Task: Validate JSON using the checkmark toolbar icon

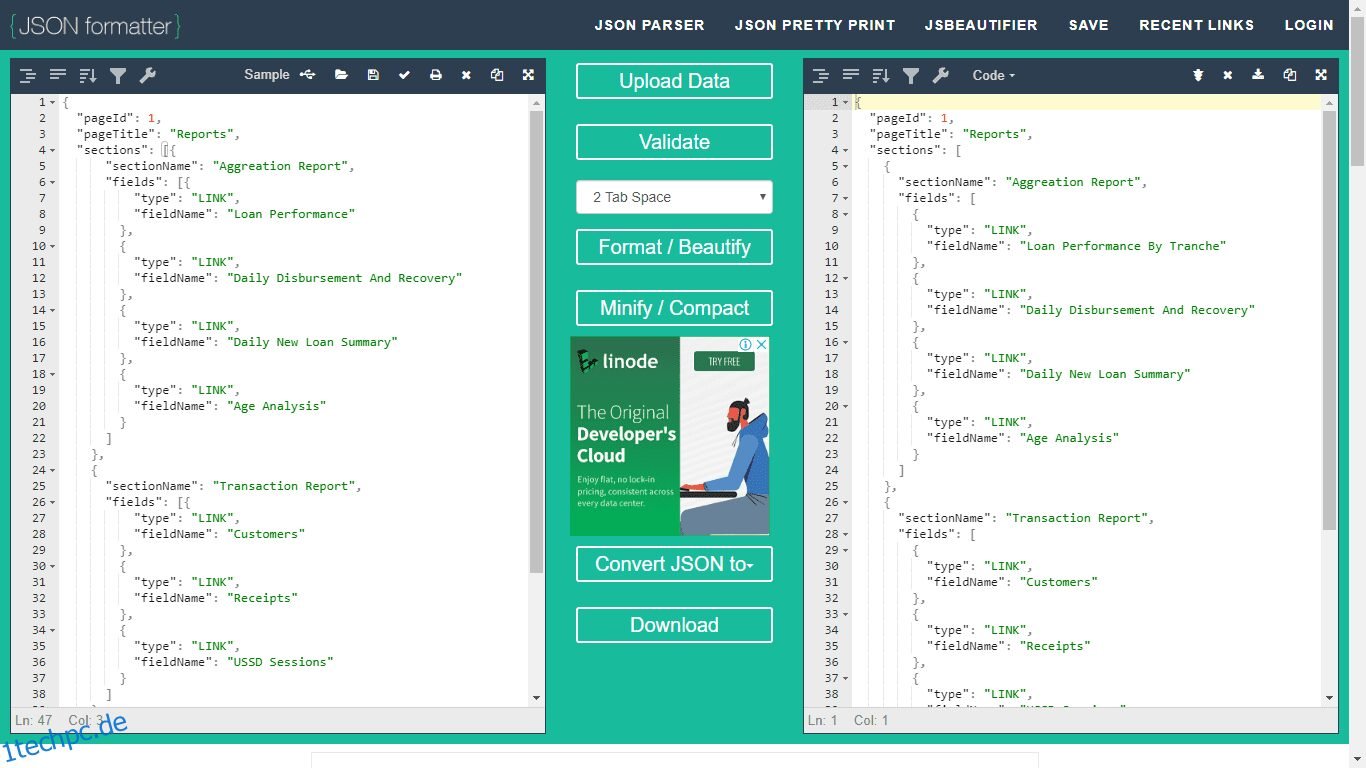Action: tap(404, 74)
